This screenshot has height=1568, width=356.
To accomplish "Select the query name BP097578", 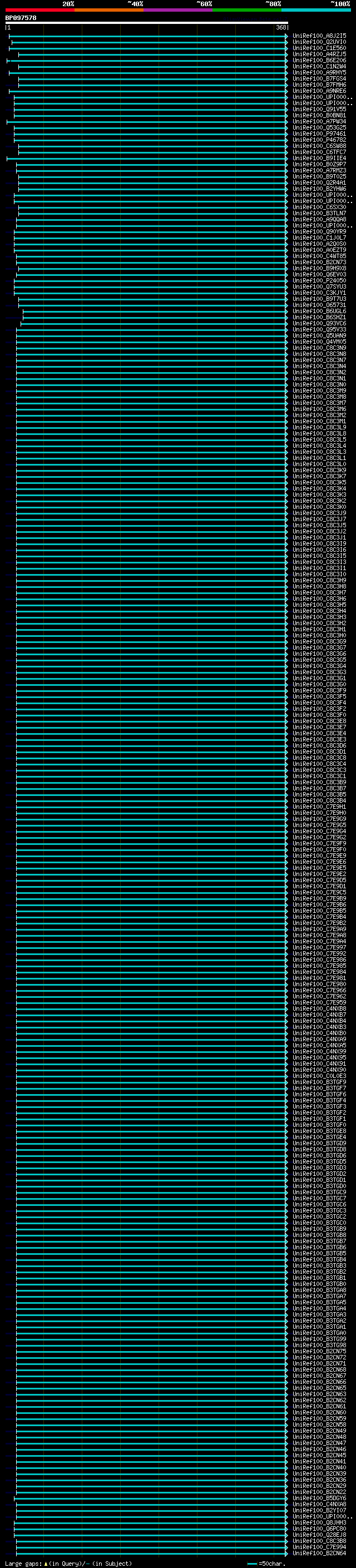I will click(x=21, y=18).
